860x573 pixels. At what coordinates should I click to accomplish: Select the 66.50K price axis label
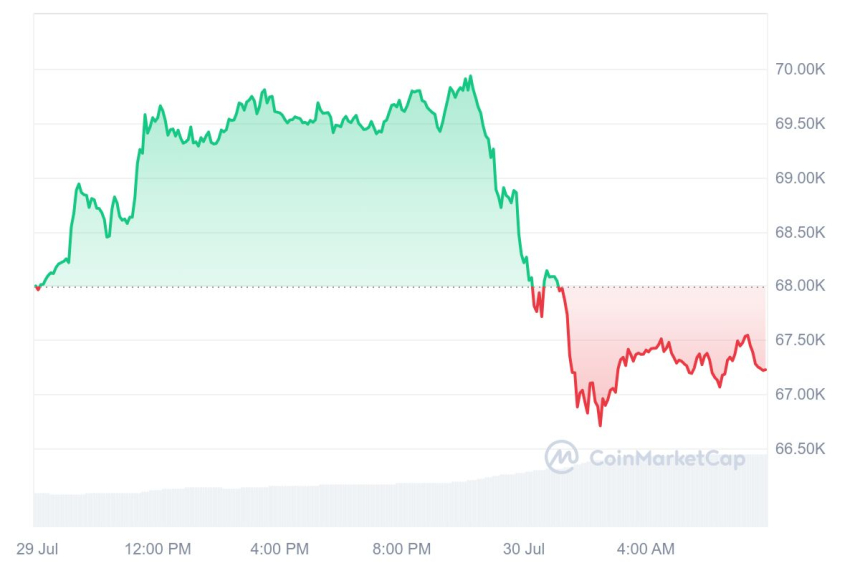coord(797,448)
